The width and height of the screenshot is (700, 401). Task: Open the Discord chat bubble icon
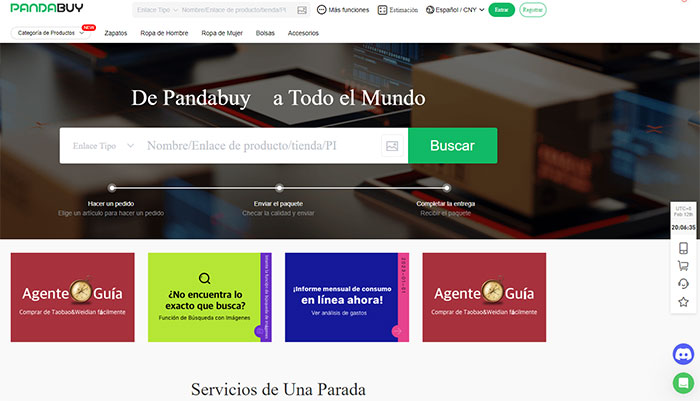coord(683,354)
